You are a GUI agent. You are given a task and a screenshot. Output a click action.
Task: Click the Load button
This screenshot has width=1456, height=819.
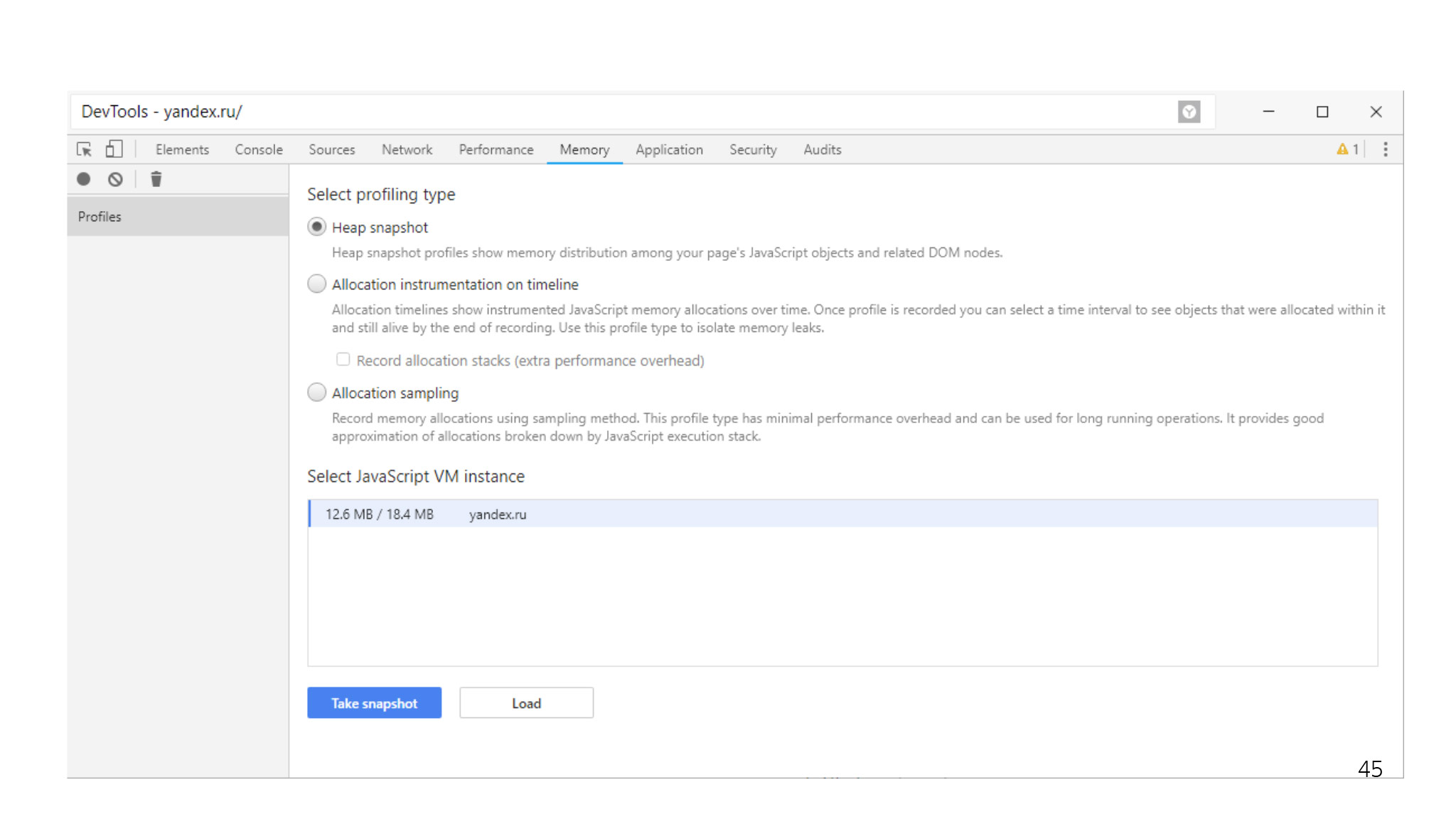coord(526,702)
